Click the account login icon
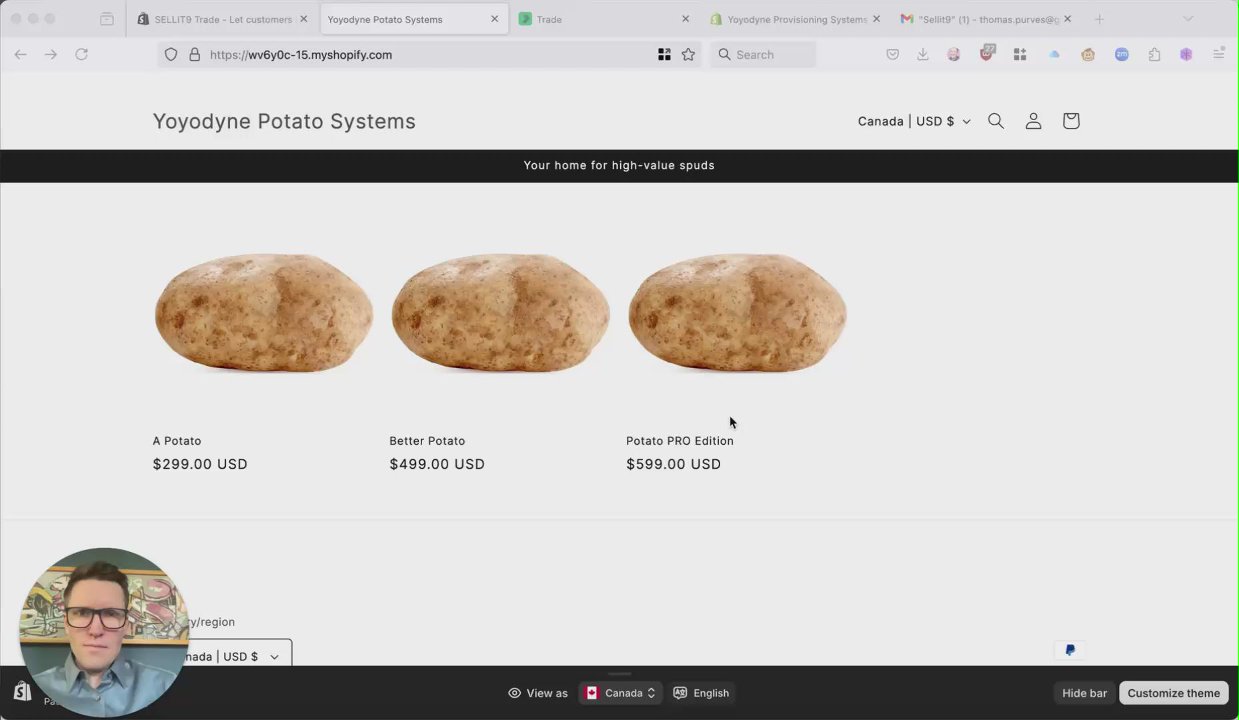Screen dimensions: 1239x720 pos(1033,121)
